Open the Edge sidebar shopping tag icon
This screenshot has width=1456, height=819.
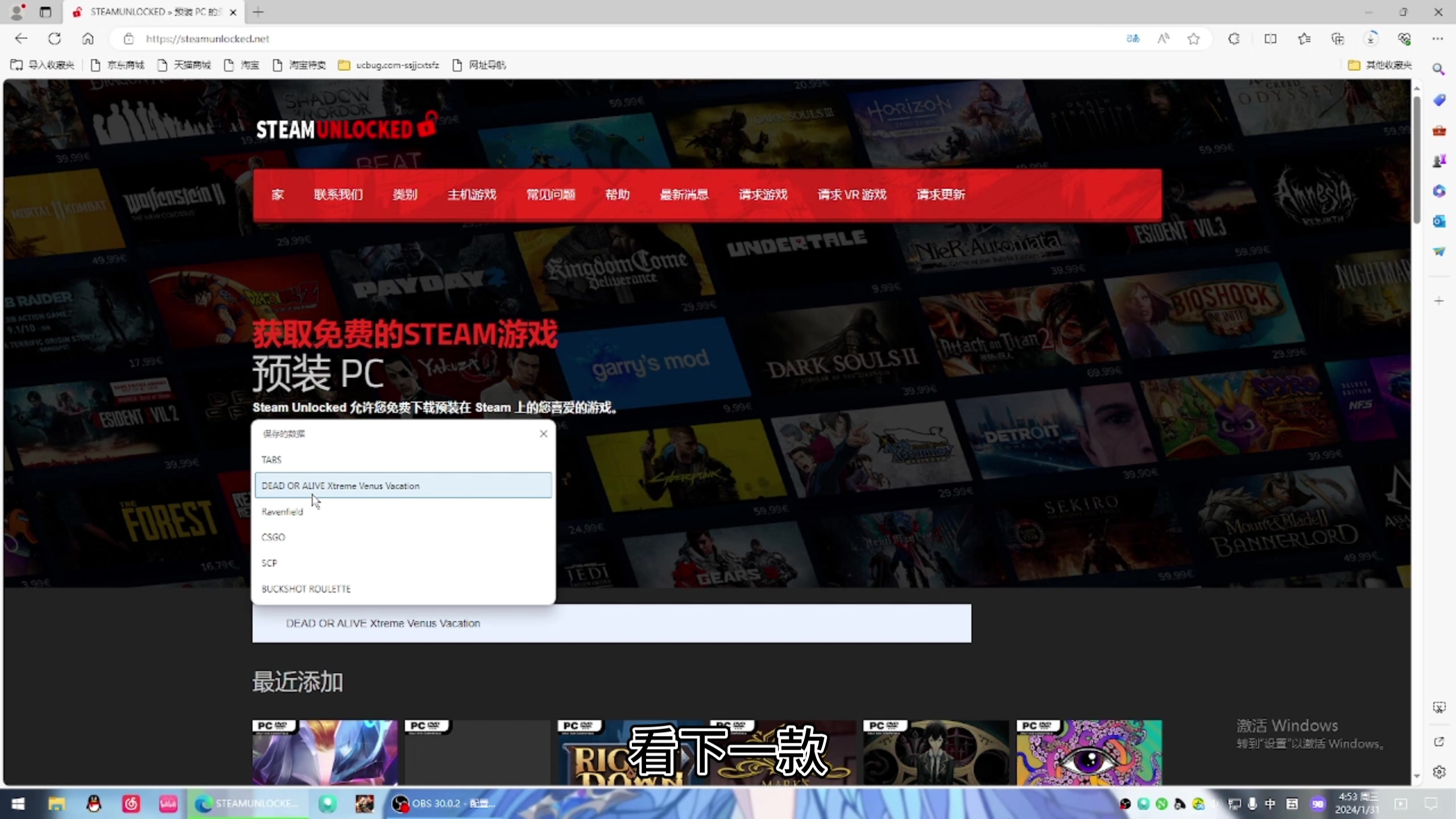pos(1439,101)
